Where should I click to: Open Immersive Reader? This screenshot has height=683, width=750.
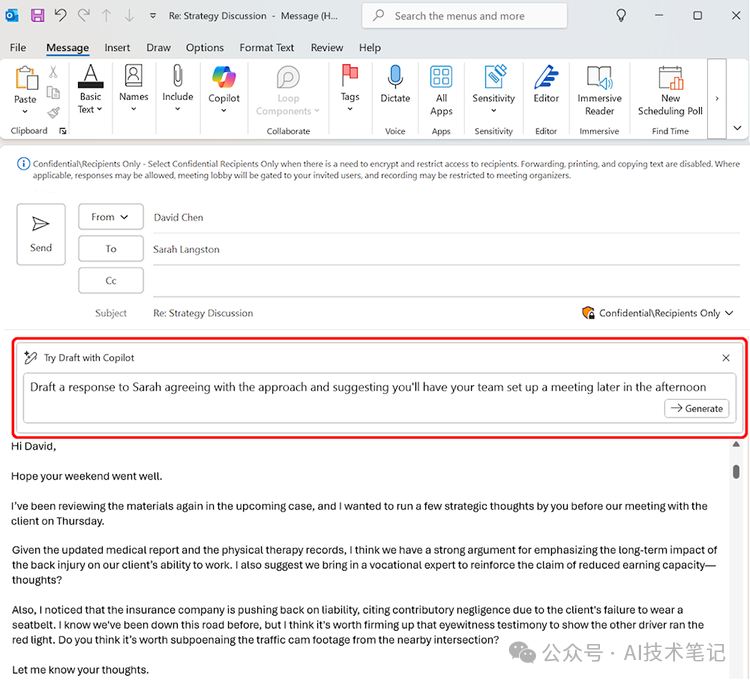(x=599, y=91)
